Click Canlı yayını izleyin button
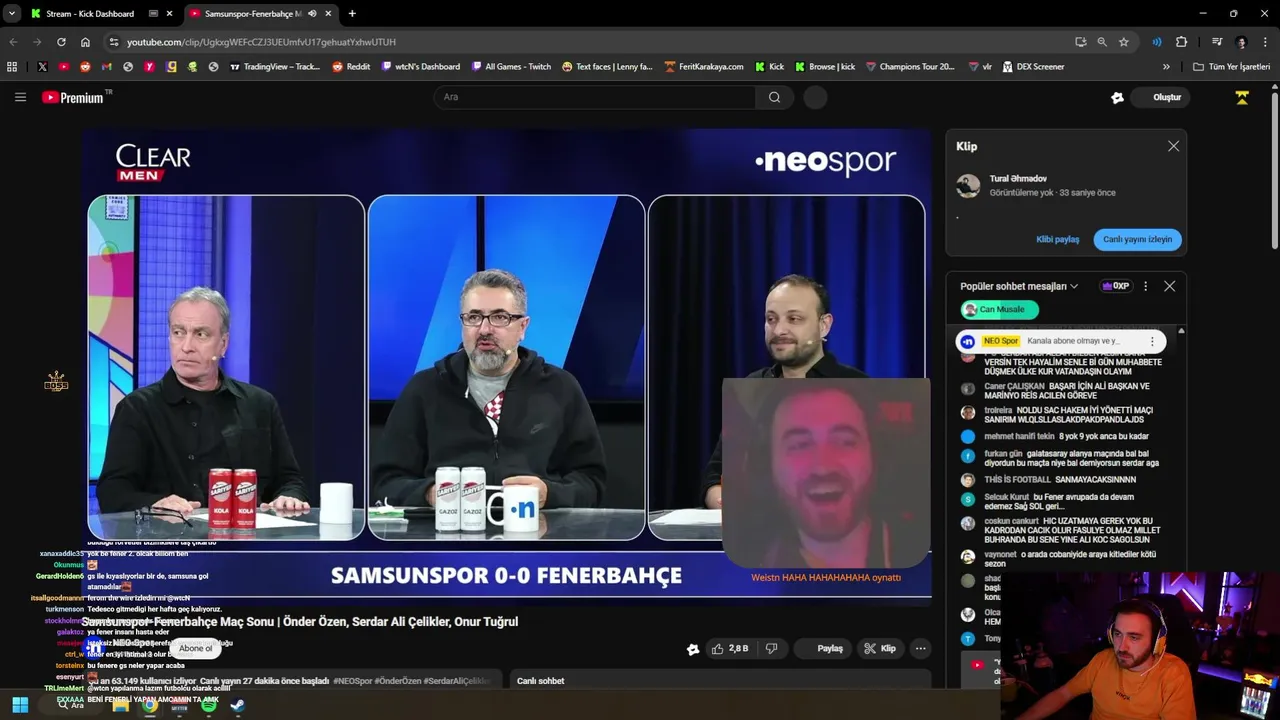Viewport: 1280px width, 720px height. 1138,239
